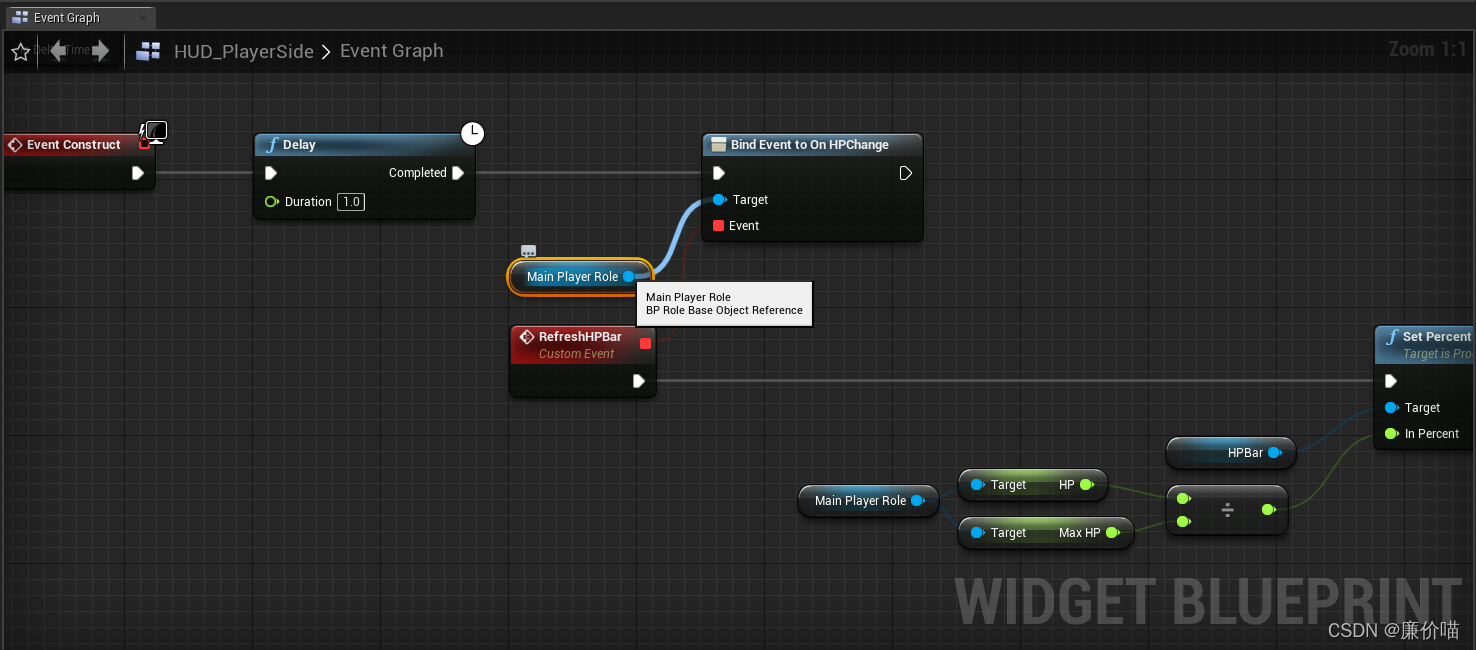Screen dimensions: 1476x650
Task: Click the clock latent icon on Delay
Action: coord(472,133)
